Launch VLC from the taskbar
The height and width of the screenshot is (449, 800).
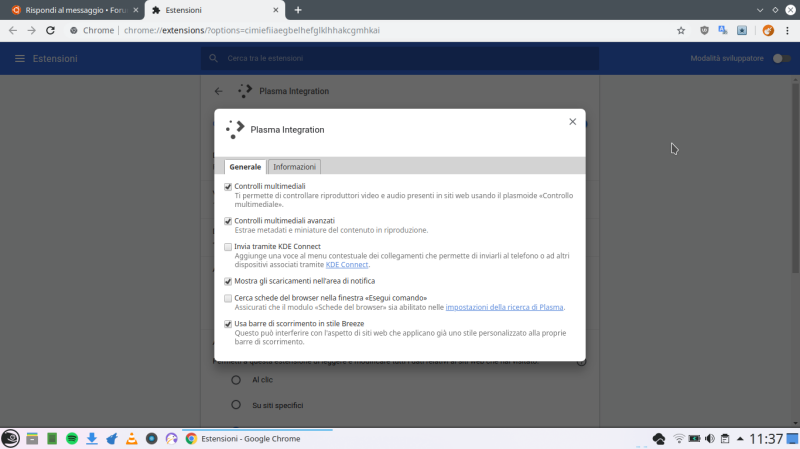(x=132, y=438)
